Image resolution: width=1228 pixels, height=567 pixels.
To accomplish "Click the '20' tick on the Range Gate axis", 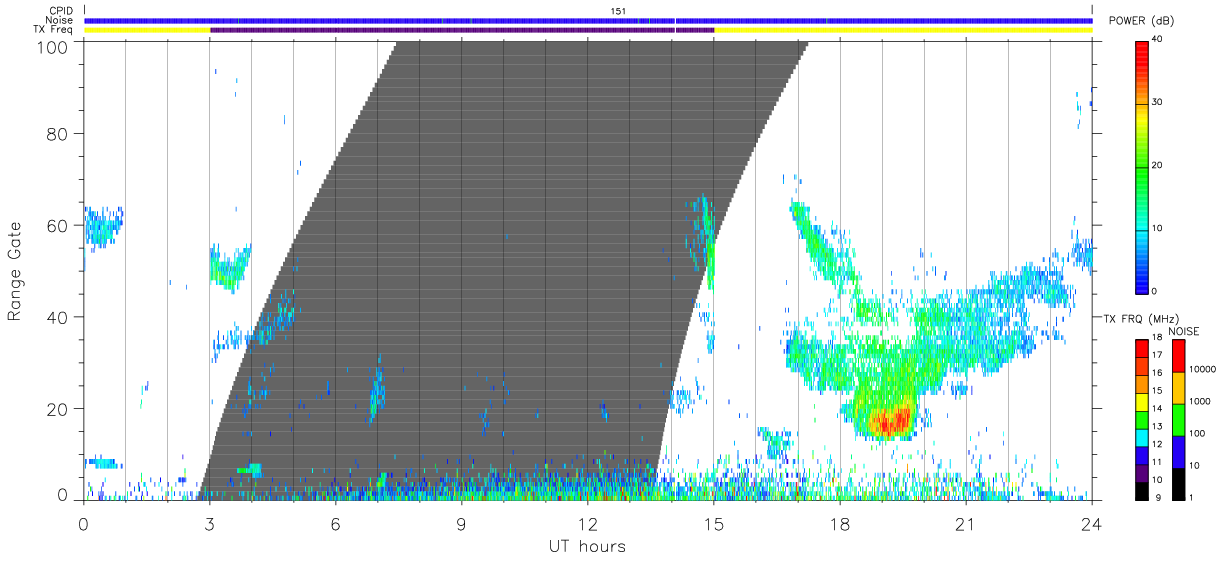I will 58,409.
